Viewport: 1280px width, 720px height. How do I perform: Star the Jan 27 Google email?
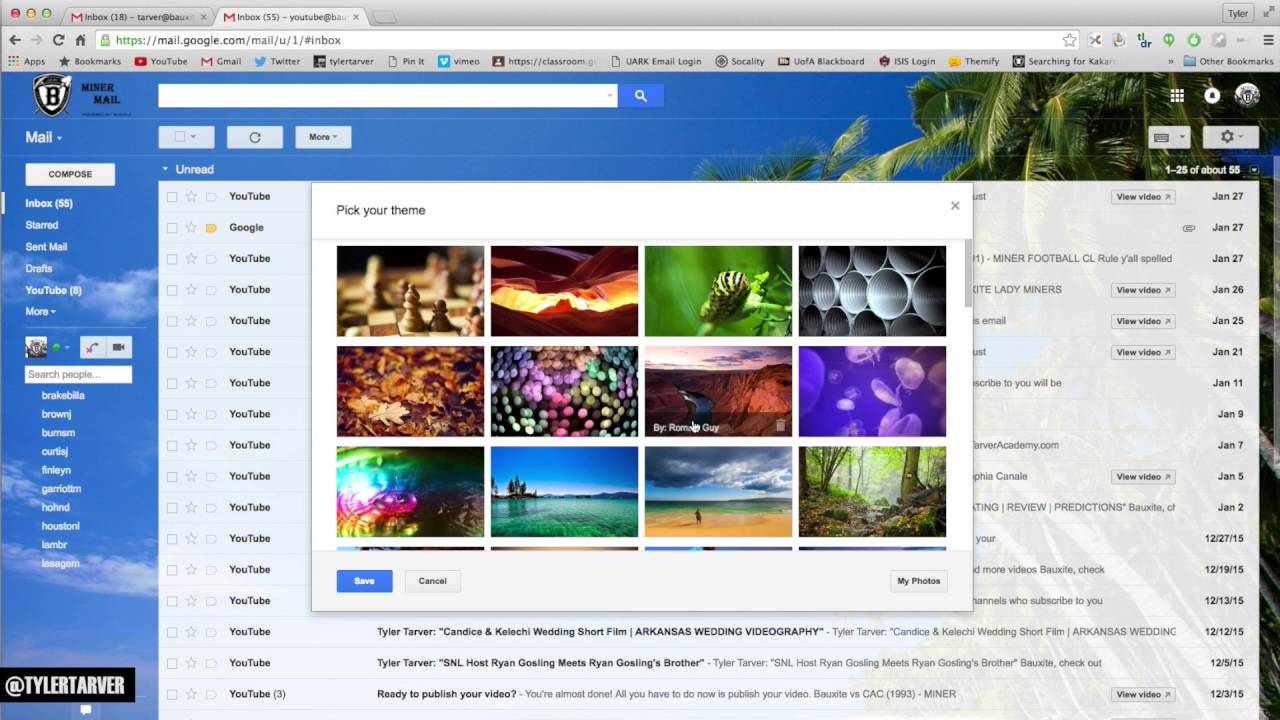pos(191,227)
